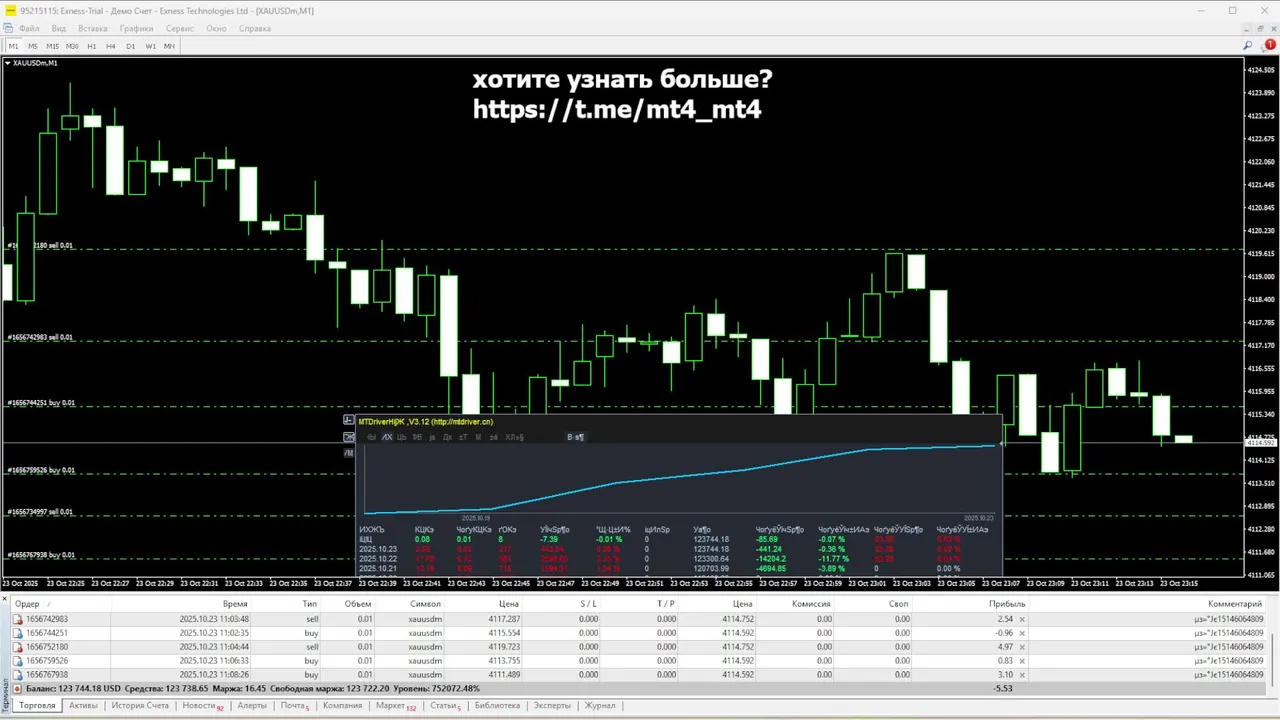Switch to the Компания tab
The width and height of the screenshot is (1280, 720).
342,706
